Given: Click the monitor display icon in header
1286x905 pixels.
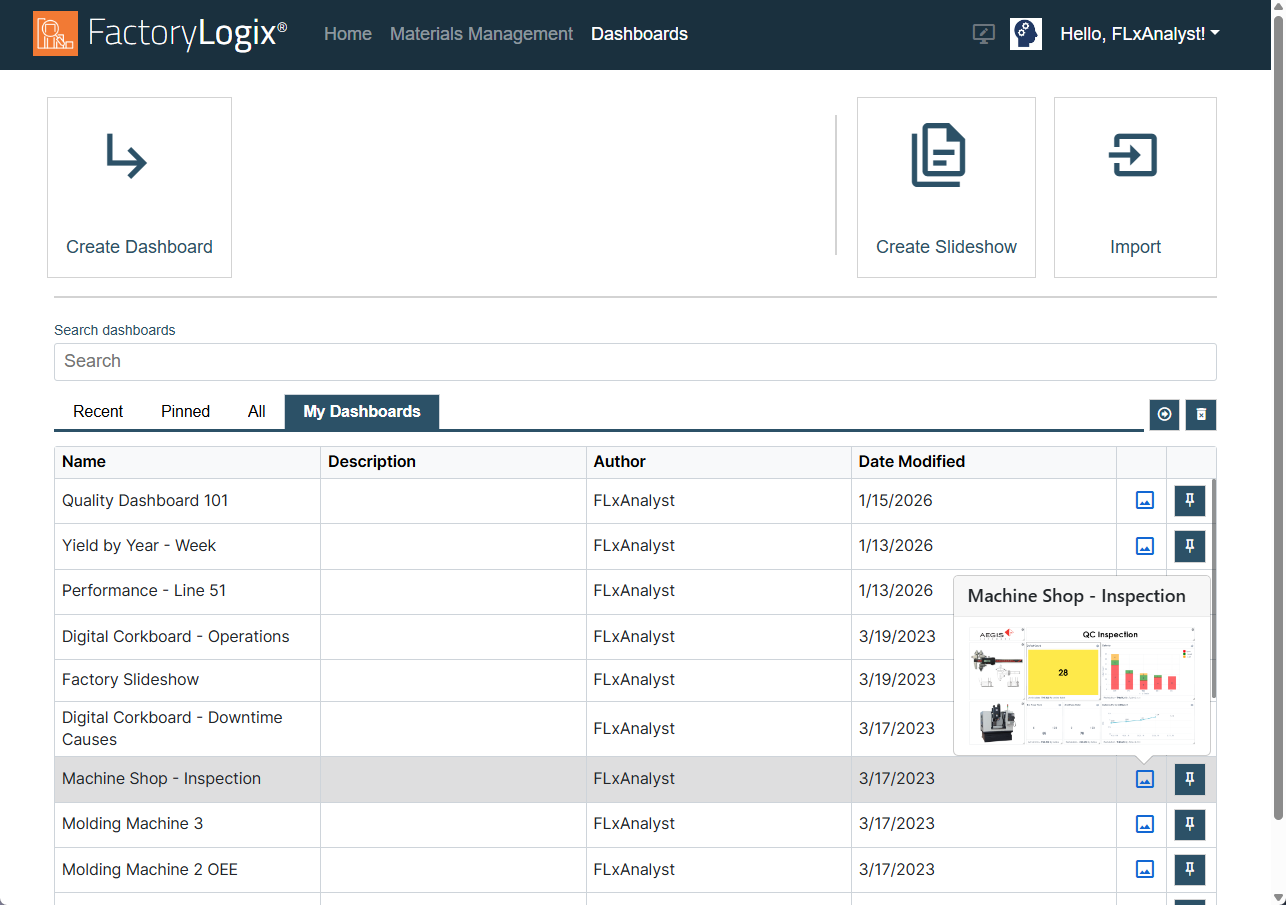Looking at the screenshot, I should pos(983,34).
